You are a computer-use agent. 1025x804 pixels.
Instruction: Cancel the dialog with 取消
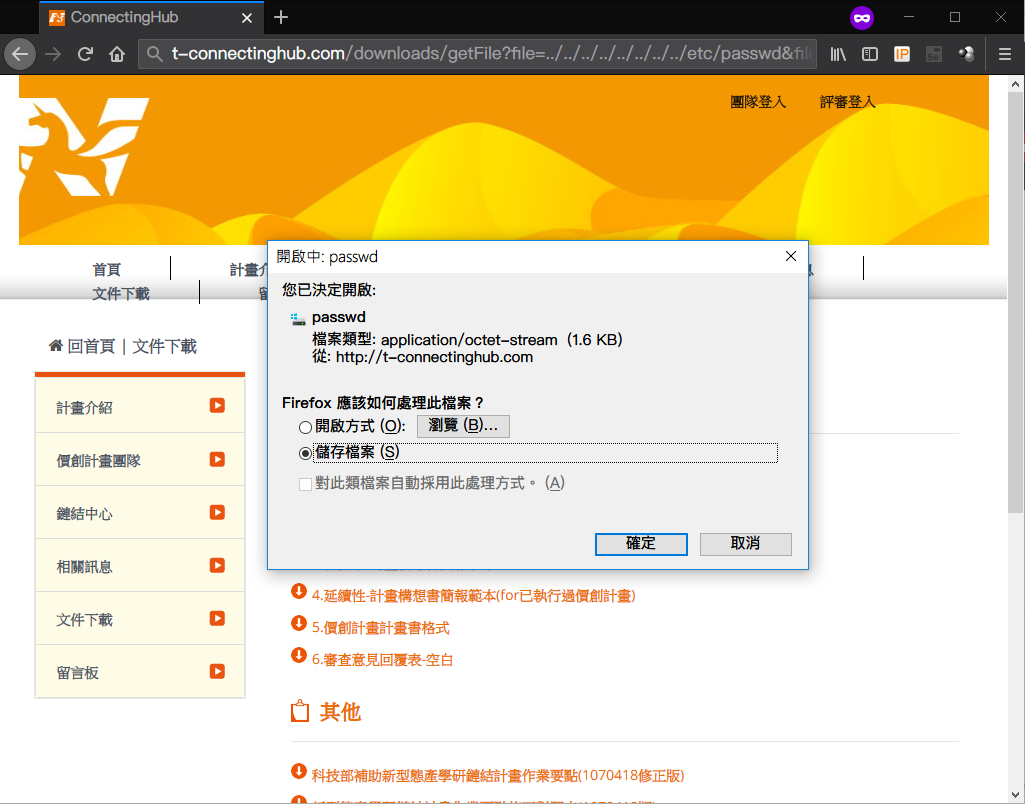point(745,544)
